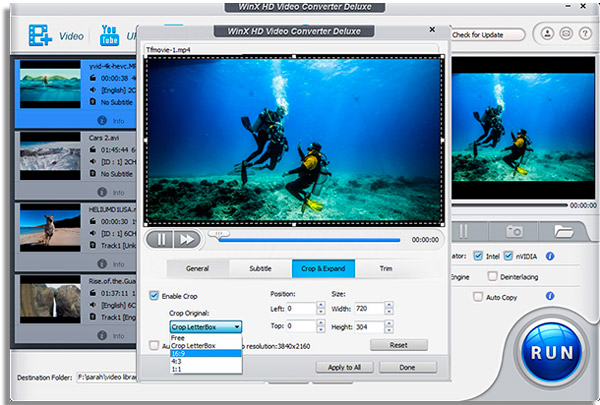Viewport: 600px width, 405px height.
Task: Select the waterfall video thumbnail
Action: (x=50, y=299)
